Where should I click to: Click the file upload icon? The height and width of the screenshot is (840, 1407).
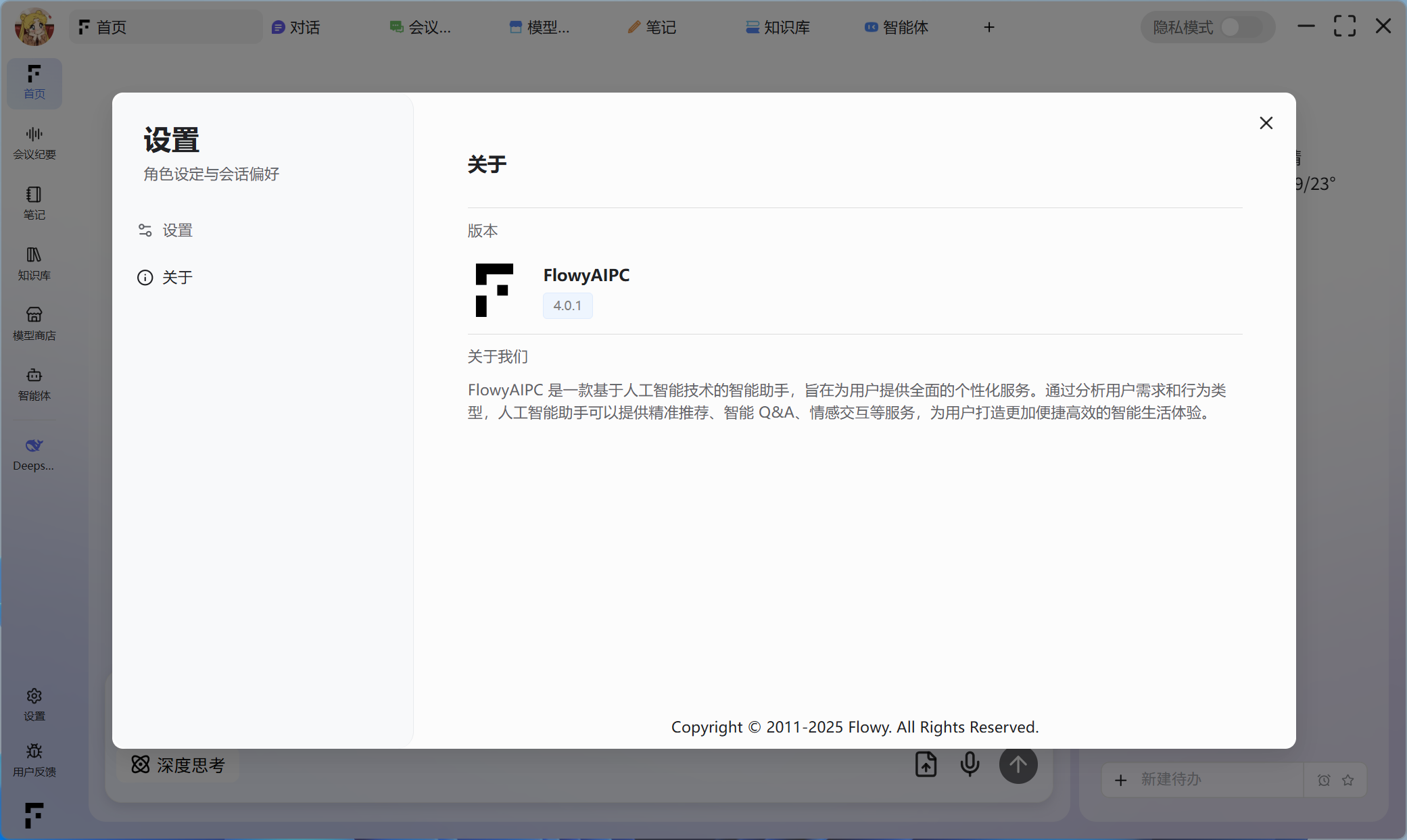(x=926, y=764)
